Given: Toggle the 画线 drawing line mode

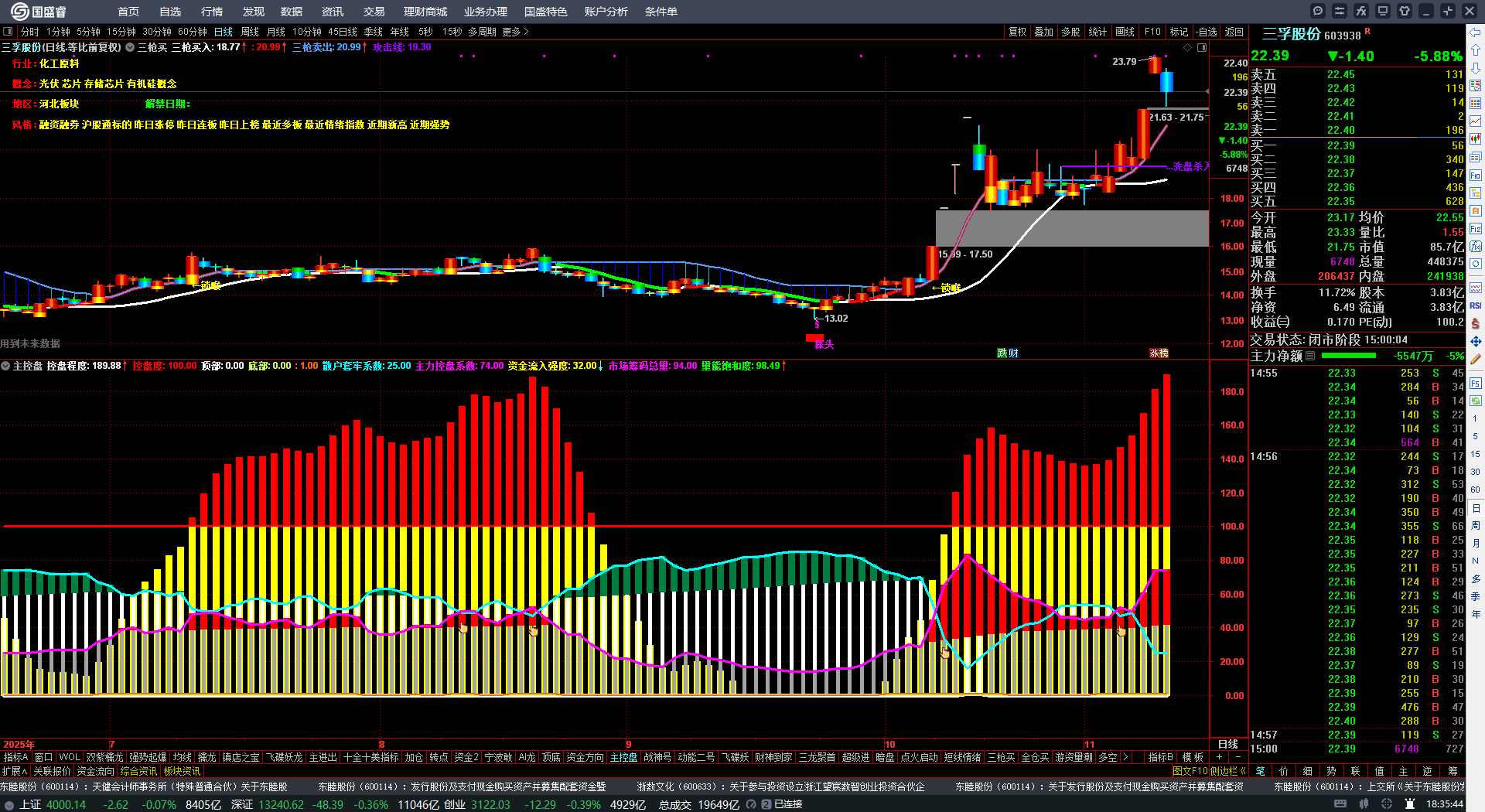Looking at the screenshot, I should pyautogui.click(x=1125, y=32).
